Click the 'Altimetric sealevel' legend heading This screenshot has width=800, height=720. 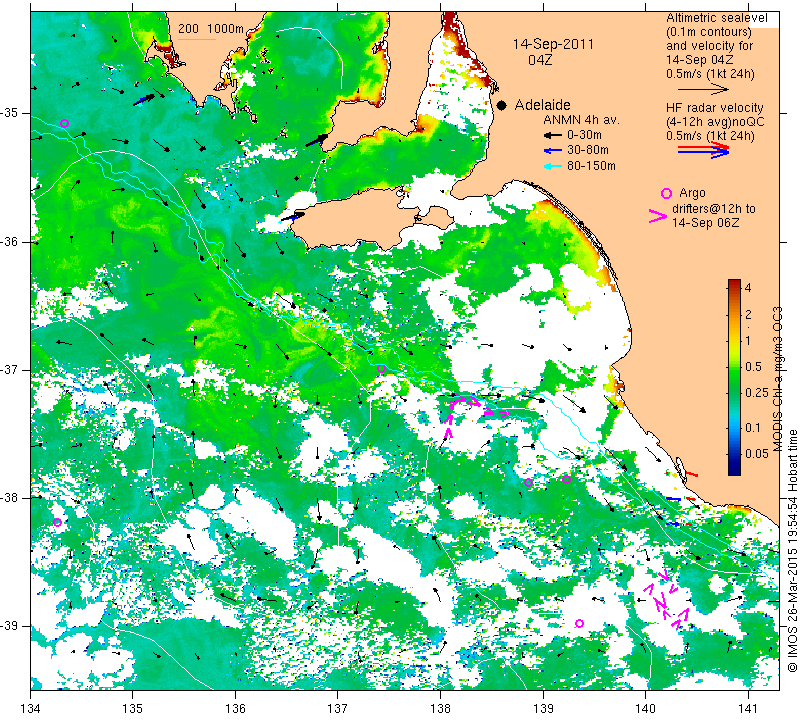click(x=716, y=18)
